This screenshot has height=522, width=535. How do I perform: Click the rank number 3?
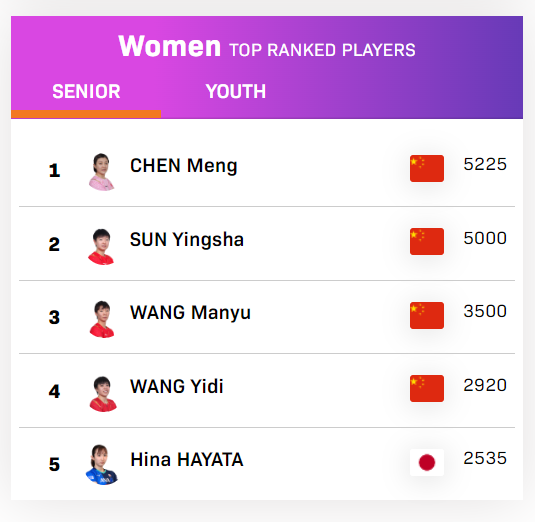point(54,317)
